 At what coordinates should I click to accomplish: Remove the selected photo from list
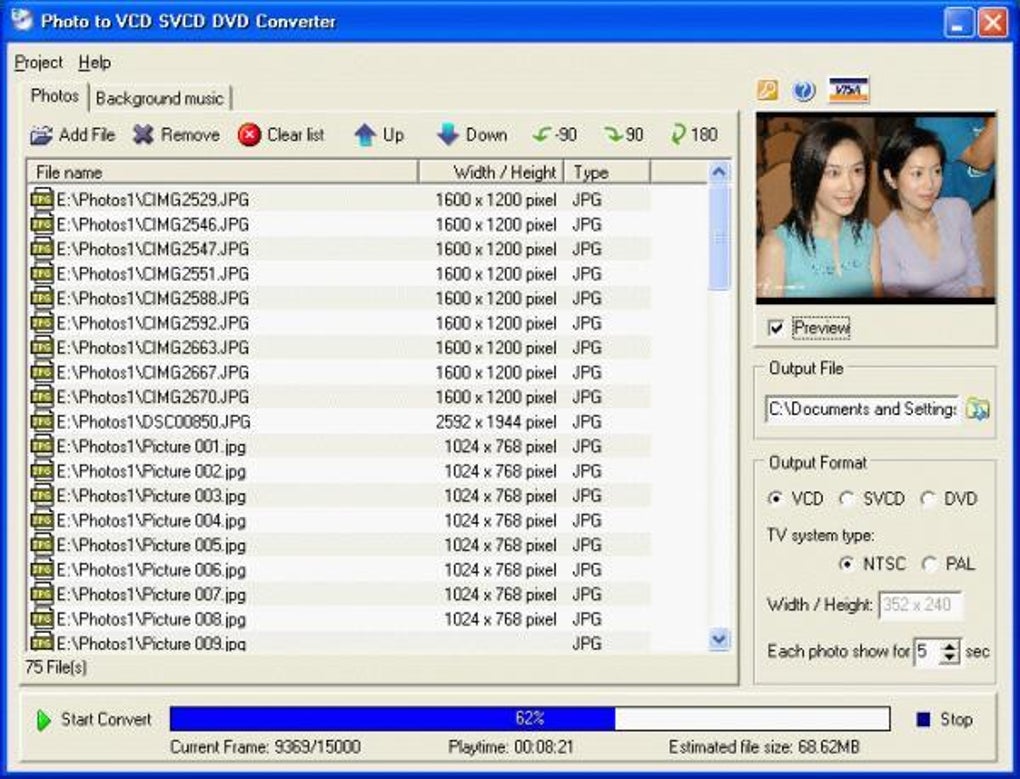point(176,135)
